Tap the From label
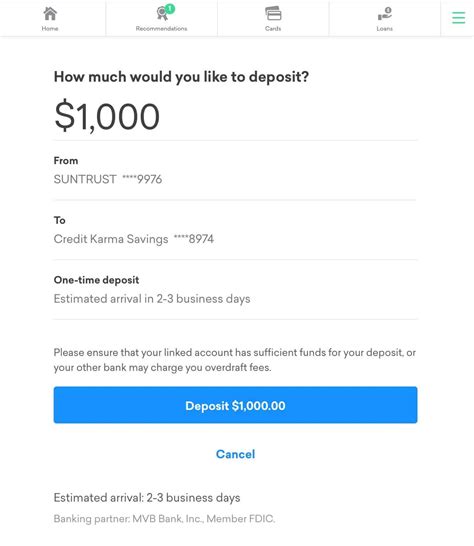474x546 pixels. [66, 161]
